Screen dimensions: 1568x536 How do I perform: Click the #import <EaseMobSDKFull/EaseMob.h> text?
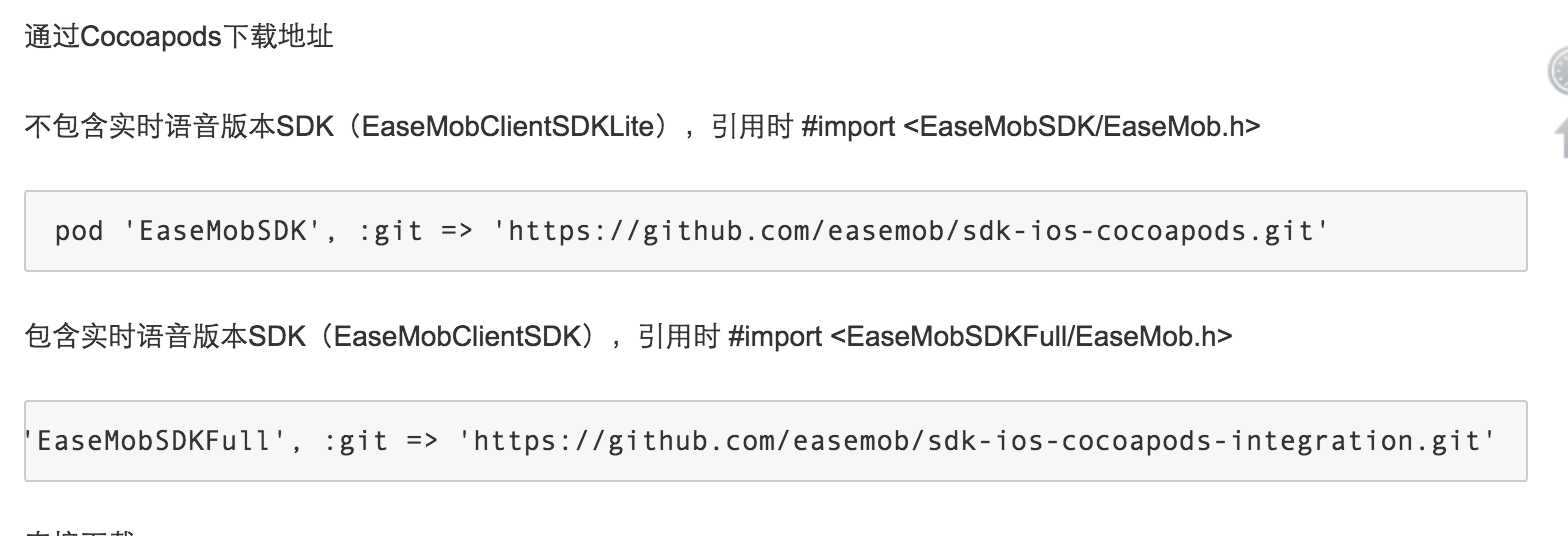point(980,336)
